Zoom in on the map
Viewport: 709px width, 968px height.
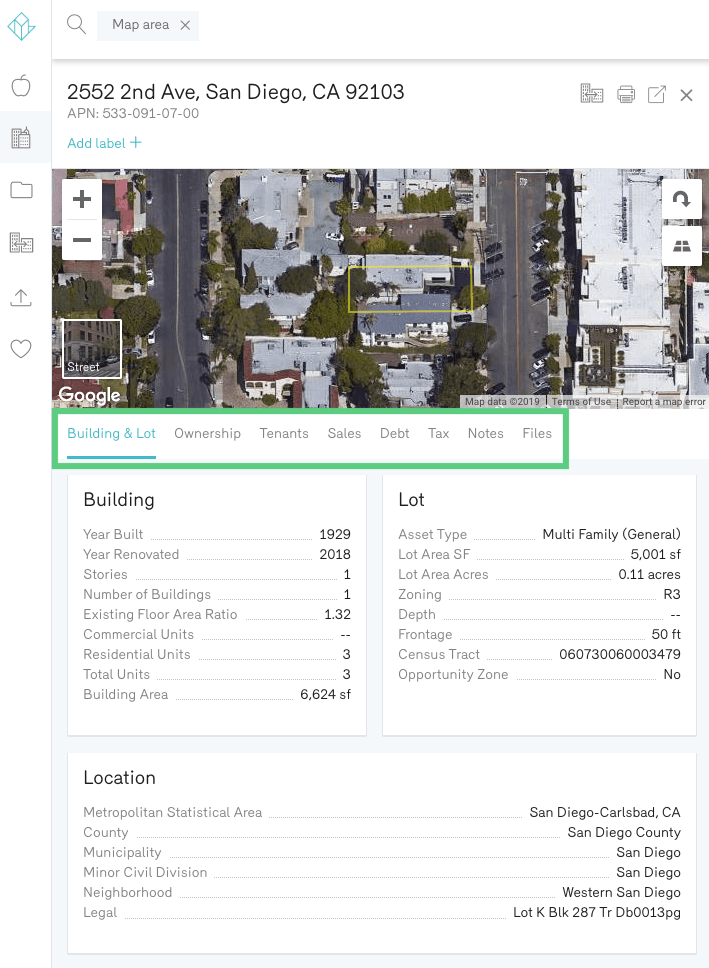(x=82, y=199)
